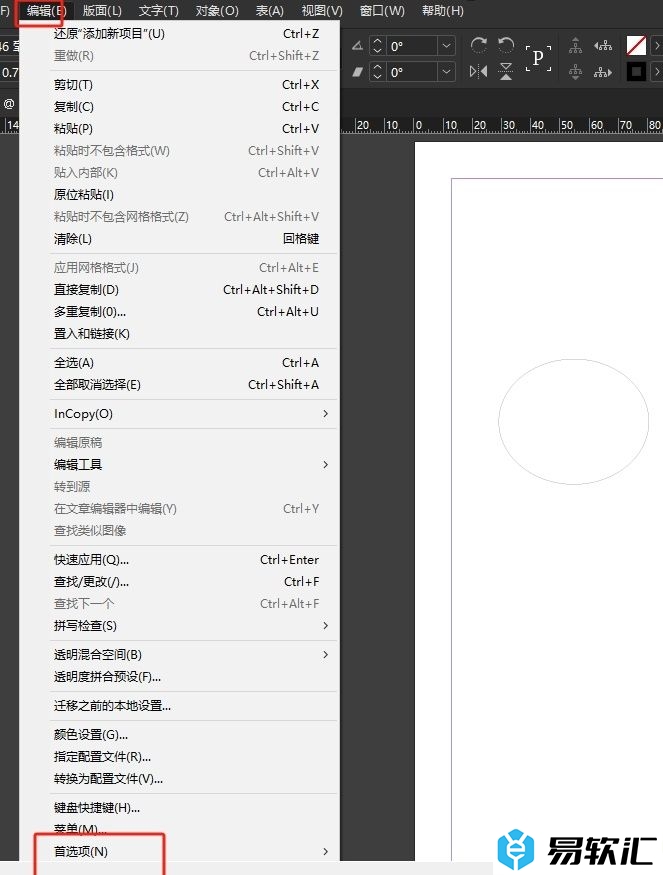Click the select next object icon
This screenshot has height=875, width=663.
[603, 72]
